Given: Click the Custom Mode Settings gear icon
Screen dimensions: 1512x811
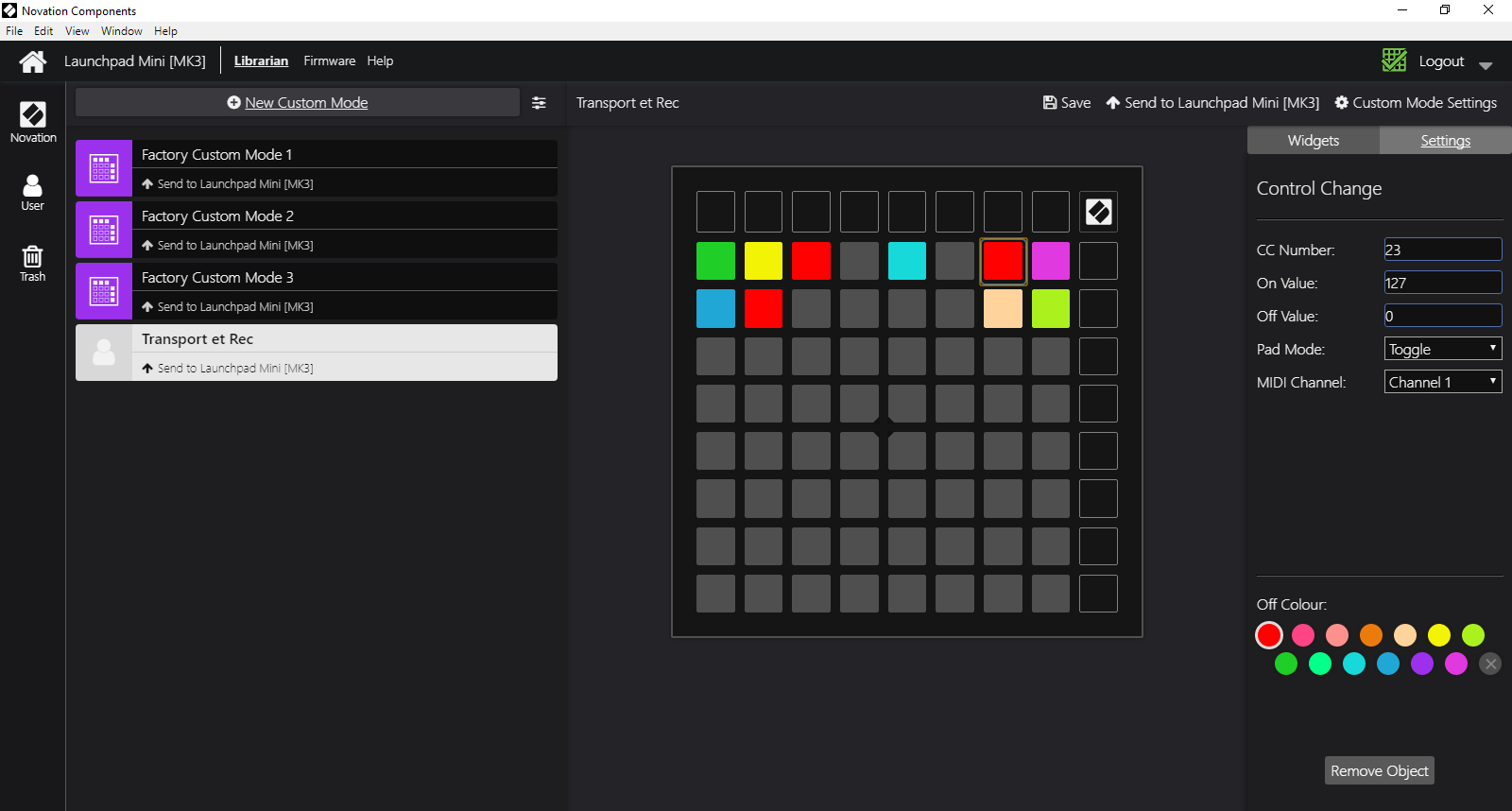Looking at the screenshot, I should tap(1341, 102).
